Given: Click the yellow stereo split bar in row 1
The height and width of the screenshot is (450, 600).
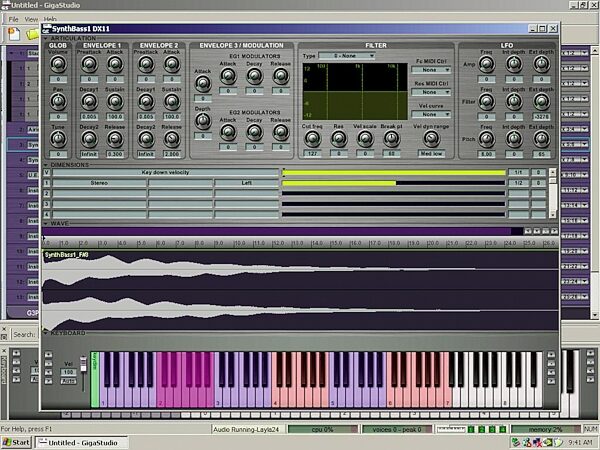Looking at the screenshot, I should pyautogui.click(x=339, y=183).
